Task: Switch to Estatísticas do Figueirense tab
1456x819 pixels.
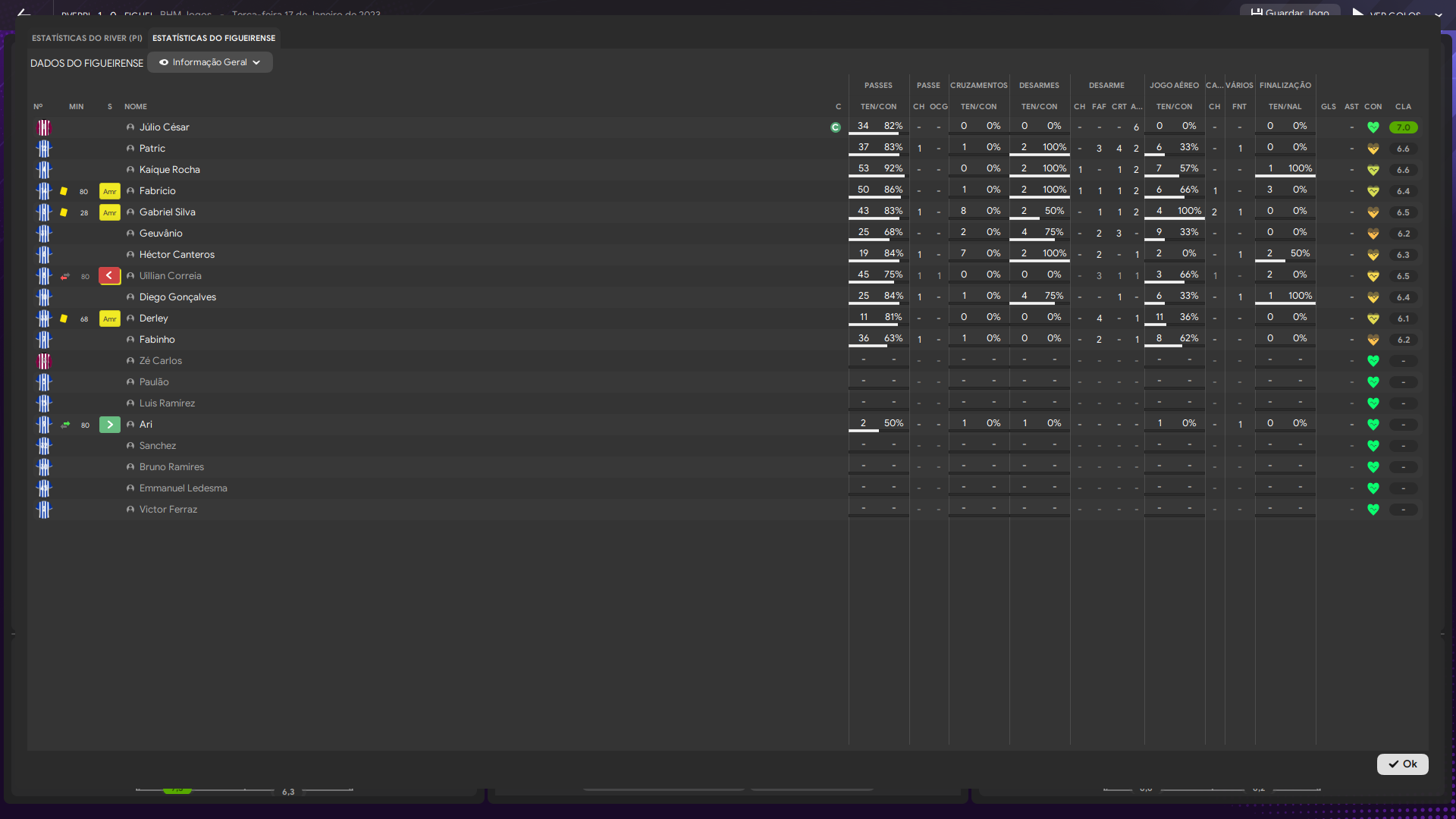Action: coord(214,38)
